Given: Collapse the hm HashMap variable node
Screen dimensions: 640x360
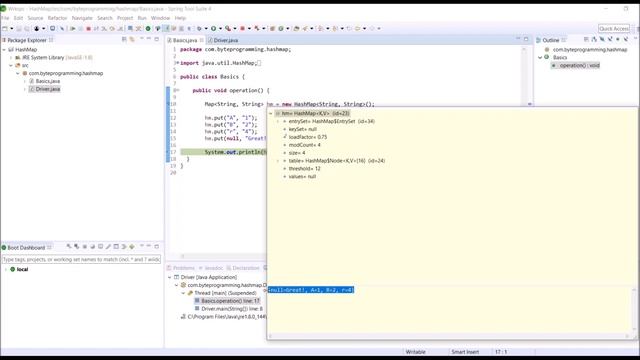Looking at the screenshot, I should pos(271,113).
